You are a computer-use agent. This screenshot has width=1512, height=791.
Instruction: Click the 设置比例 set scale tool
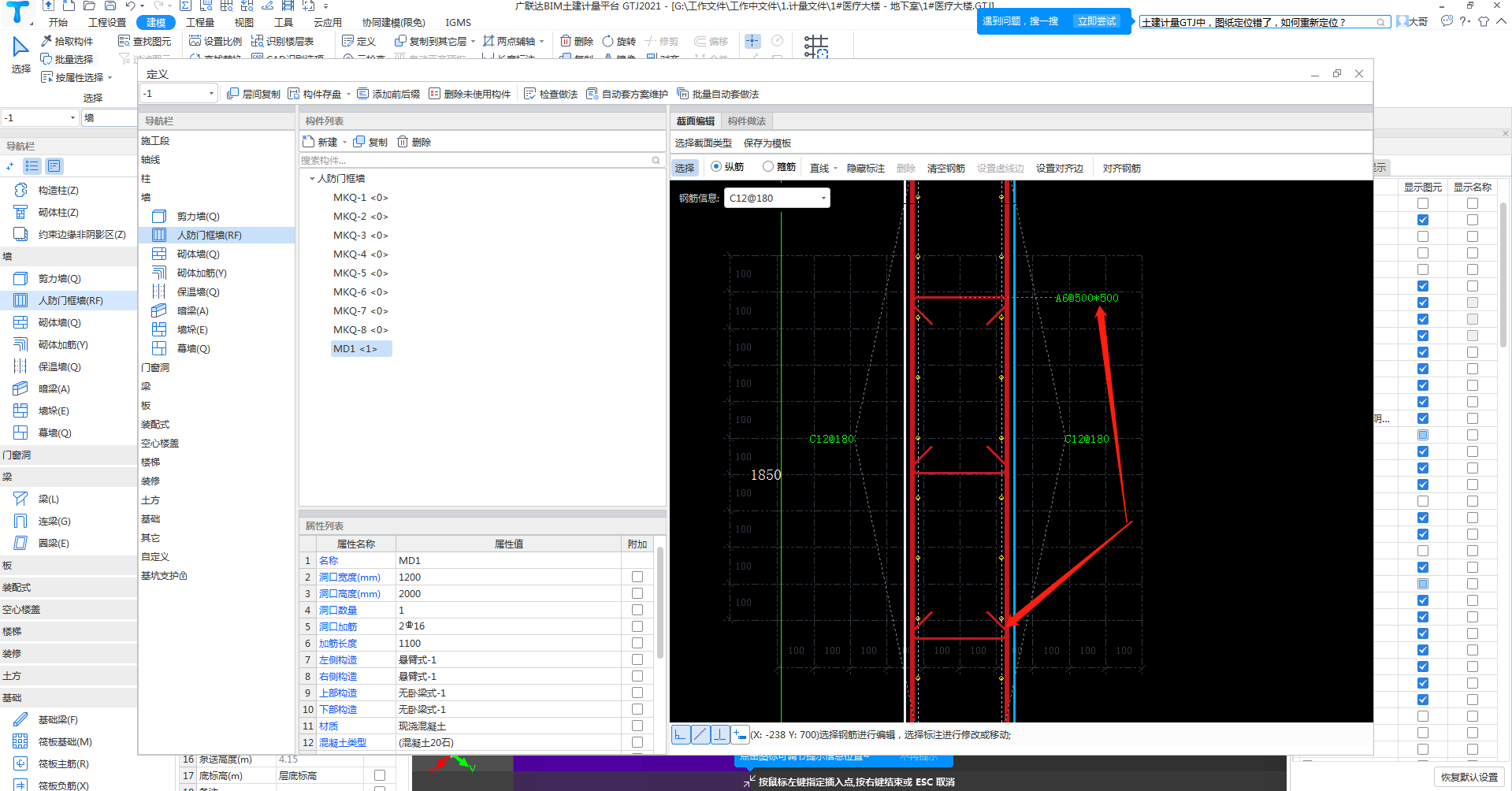click(216, 41)
